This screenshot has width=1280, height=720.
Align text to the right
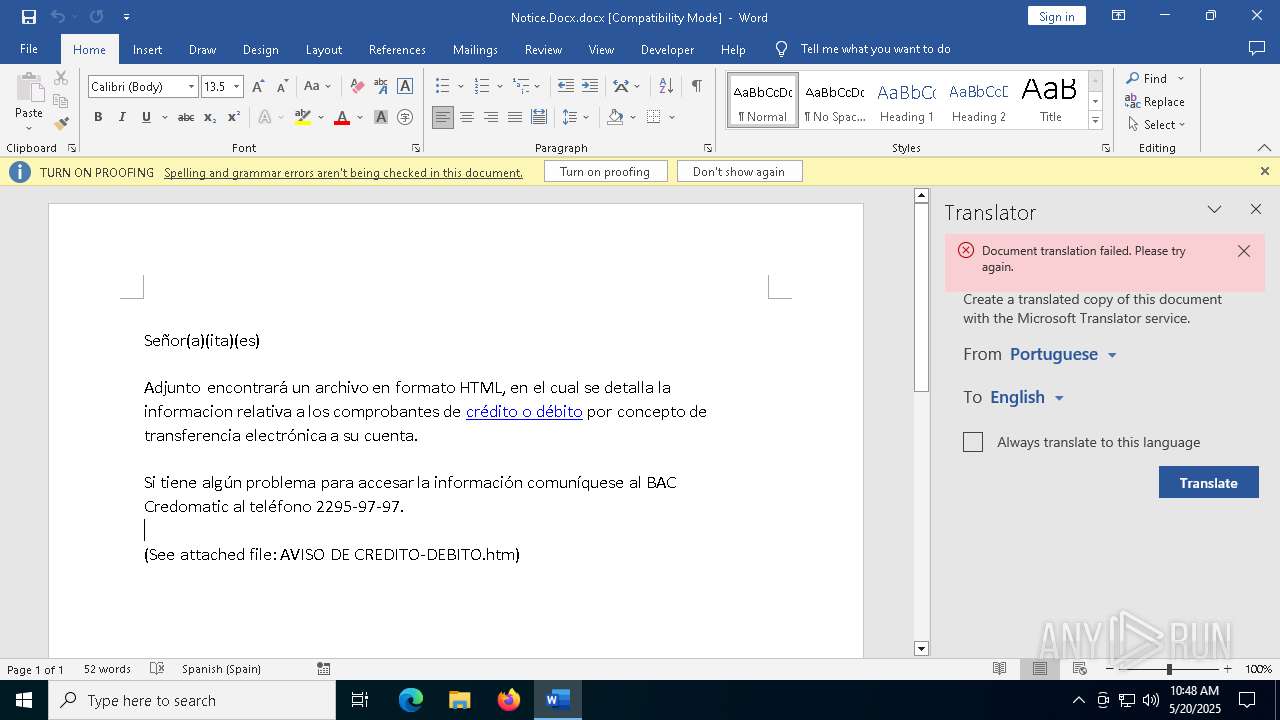pyautogui.click(x=491, y=117)
